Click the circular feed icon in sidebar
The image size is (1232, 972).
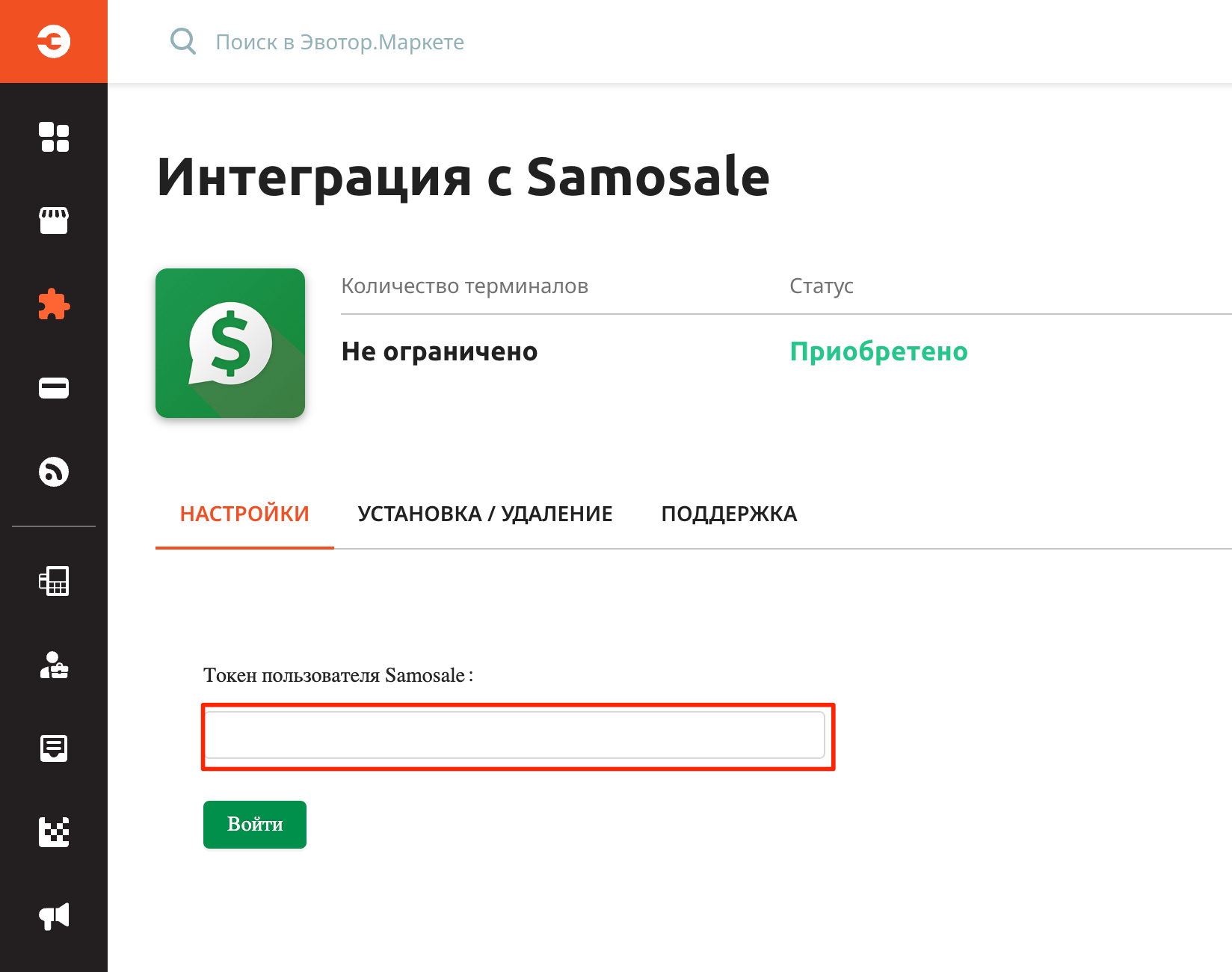point(54,472)
